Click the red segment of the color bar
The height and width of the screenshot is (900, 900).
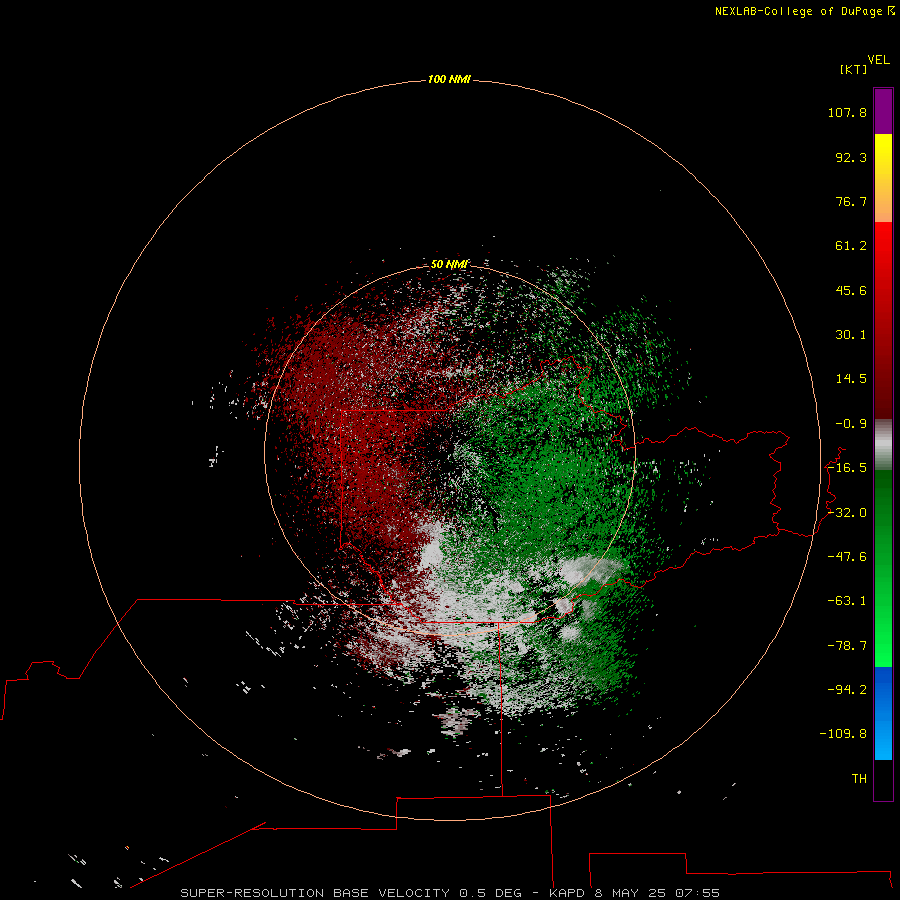[883, 320]
